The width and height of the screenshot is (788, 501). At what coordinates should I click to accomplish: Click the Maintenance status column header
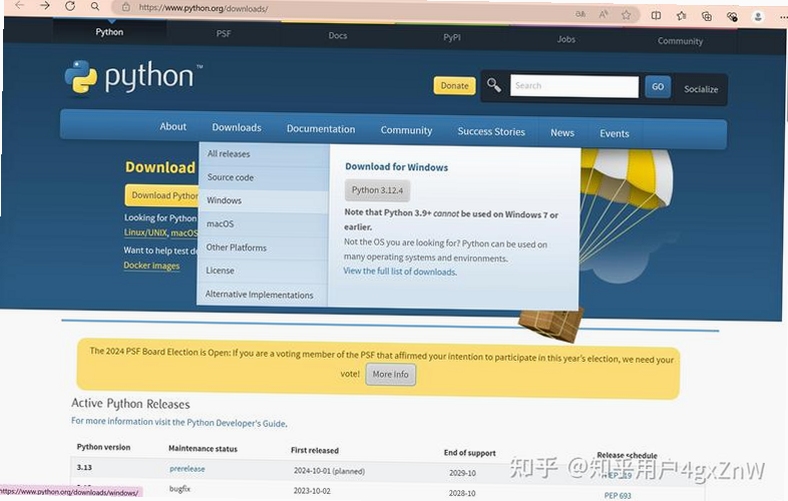point(203,449)
